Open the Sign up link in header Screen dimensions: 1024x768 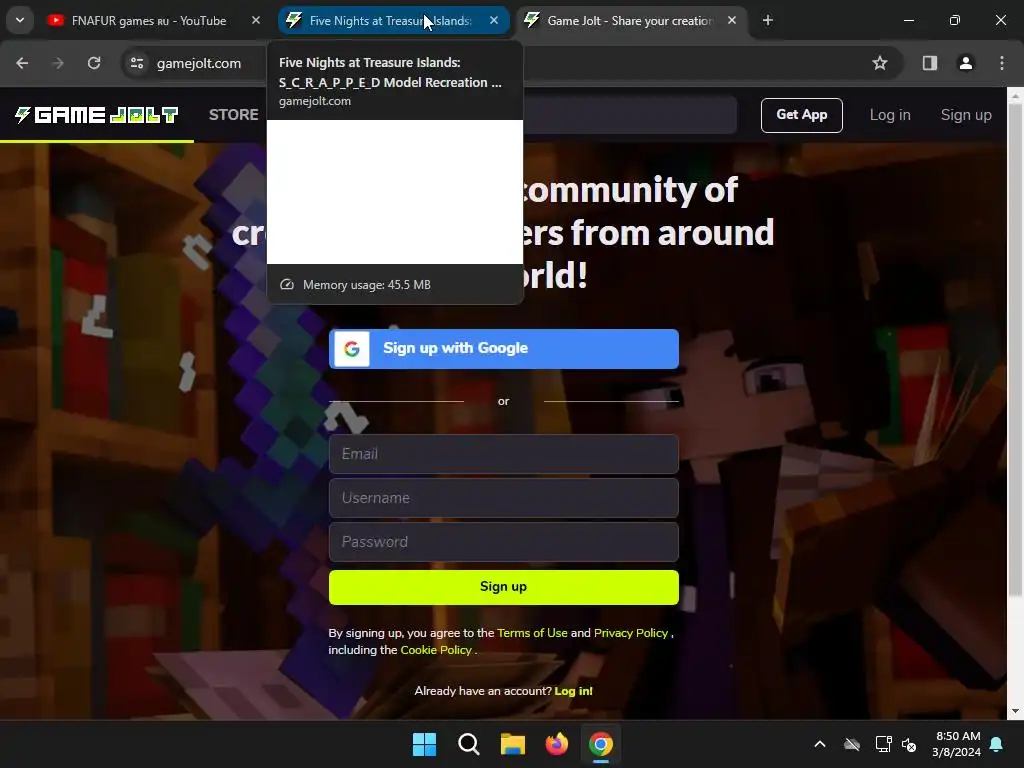pyautogui.click(x=966, y=115)
